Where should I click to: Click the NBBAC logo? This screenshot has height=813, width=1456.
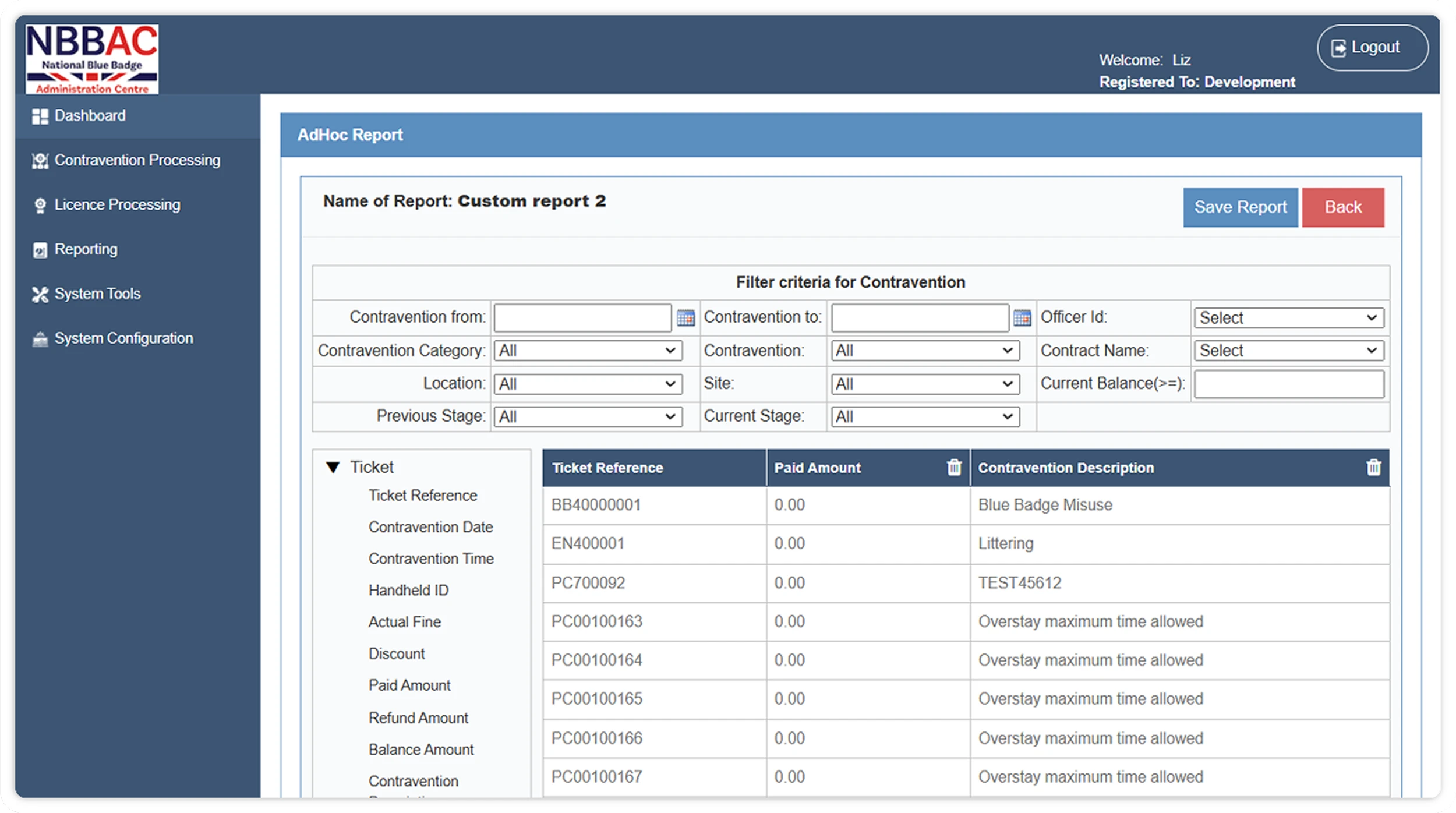[x=92, y=59]
